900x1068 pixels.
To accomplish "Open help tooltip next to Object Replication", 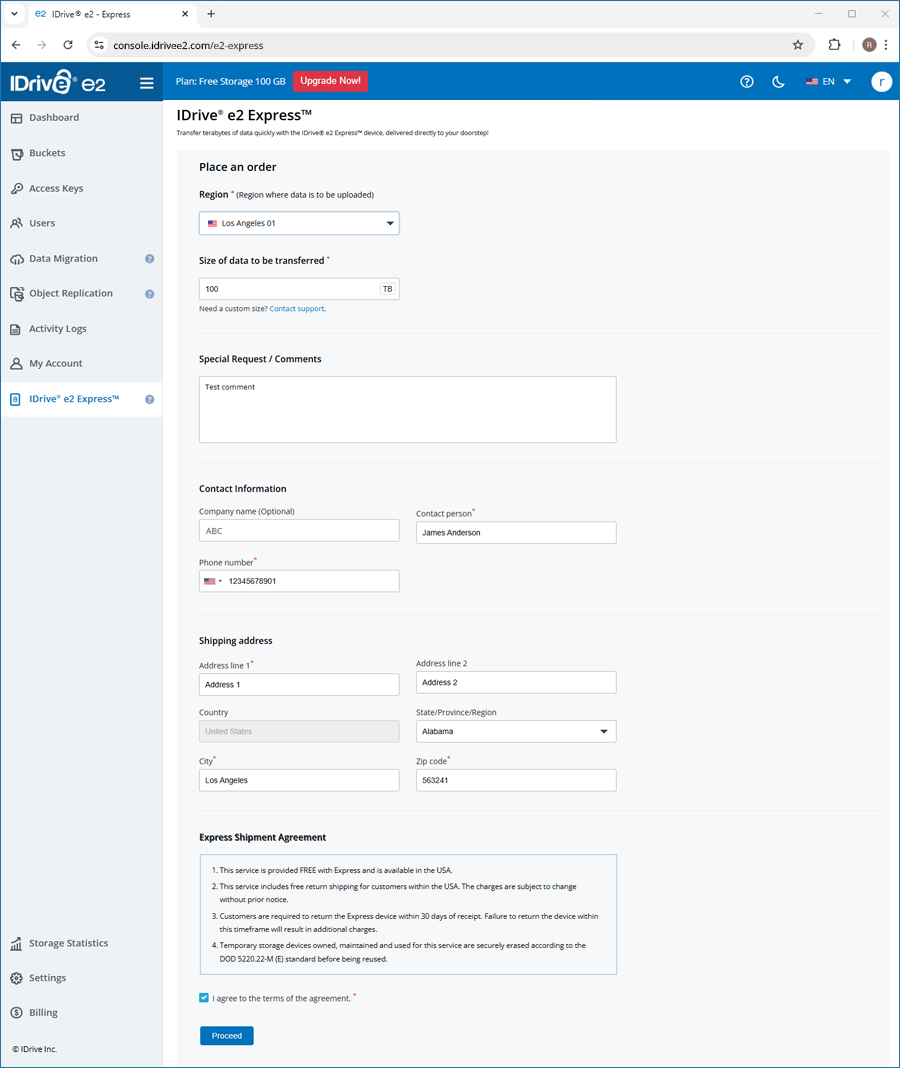I will tap(149, 294).
